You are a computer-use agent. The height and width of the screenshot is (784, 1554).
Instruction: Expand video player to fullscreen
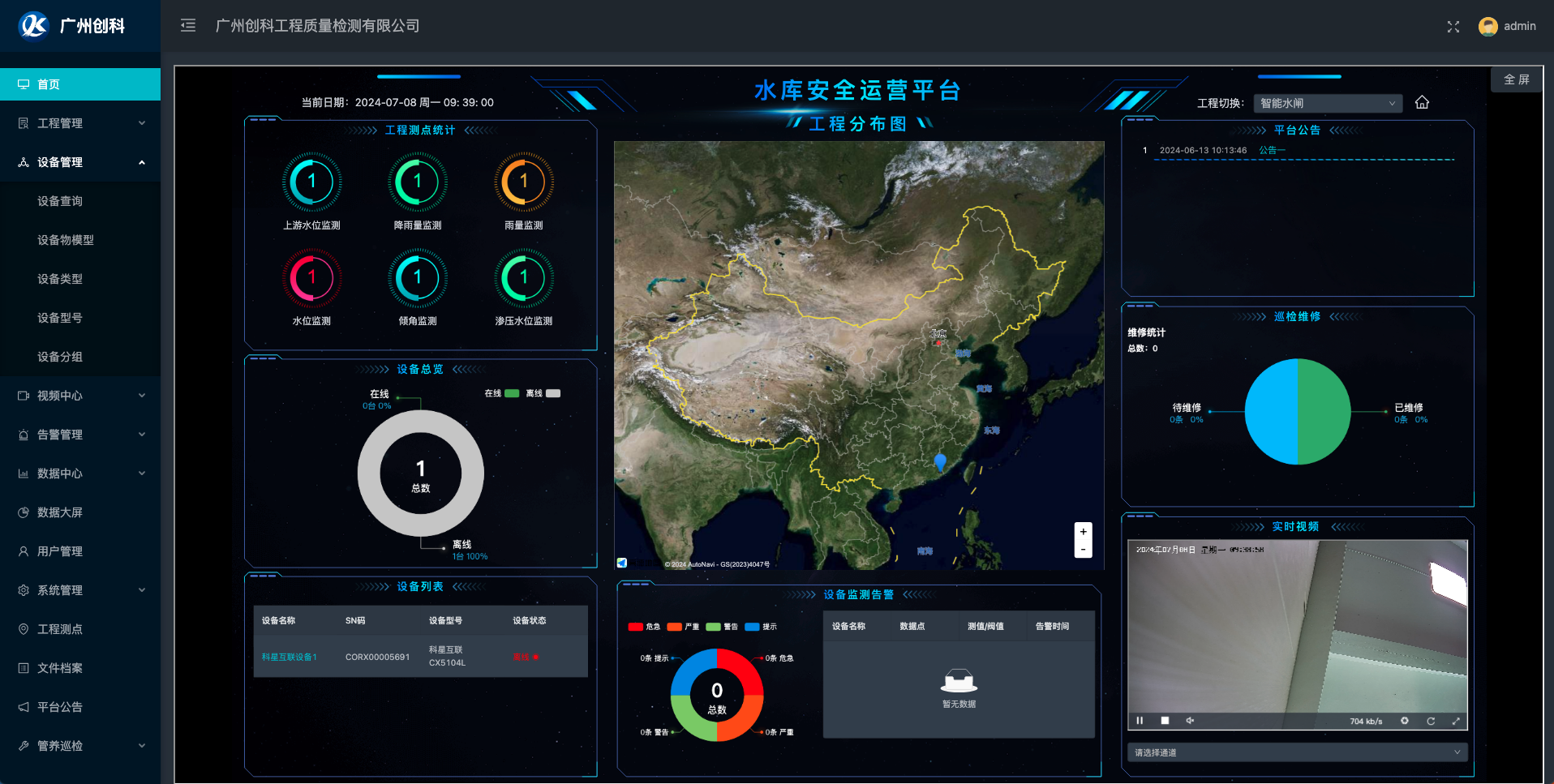(x=1456, y=721)
